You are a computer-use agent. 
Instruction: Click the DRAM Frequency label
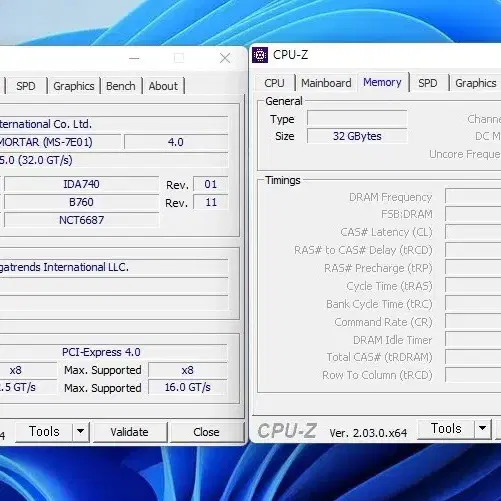(x=390, y=197)
